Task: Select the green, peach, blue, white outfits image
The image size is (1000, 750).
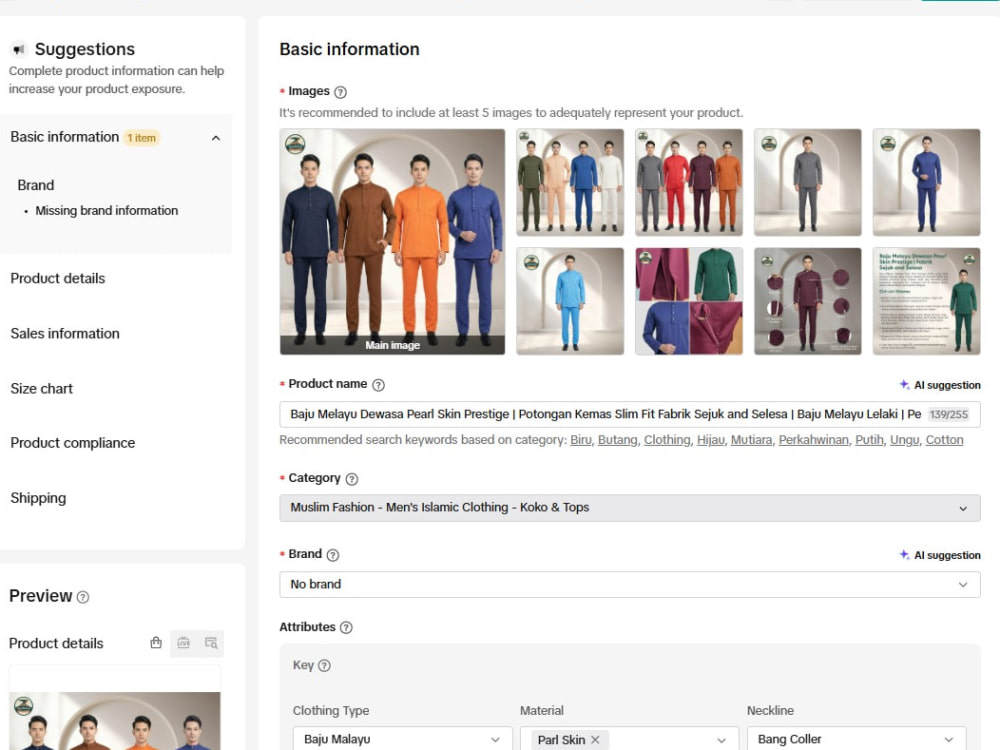Action: click(x=570, y=182)
